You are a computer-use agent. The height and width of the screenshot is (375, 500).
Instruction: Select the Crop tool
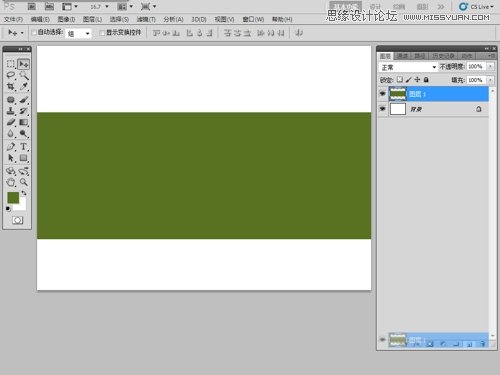click(x=11, y=87)
